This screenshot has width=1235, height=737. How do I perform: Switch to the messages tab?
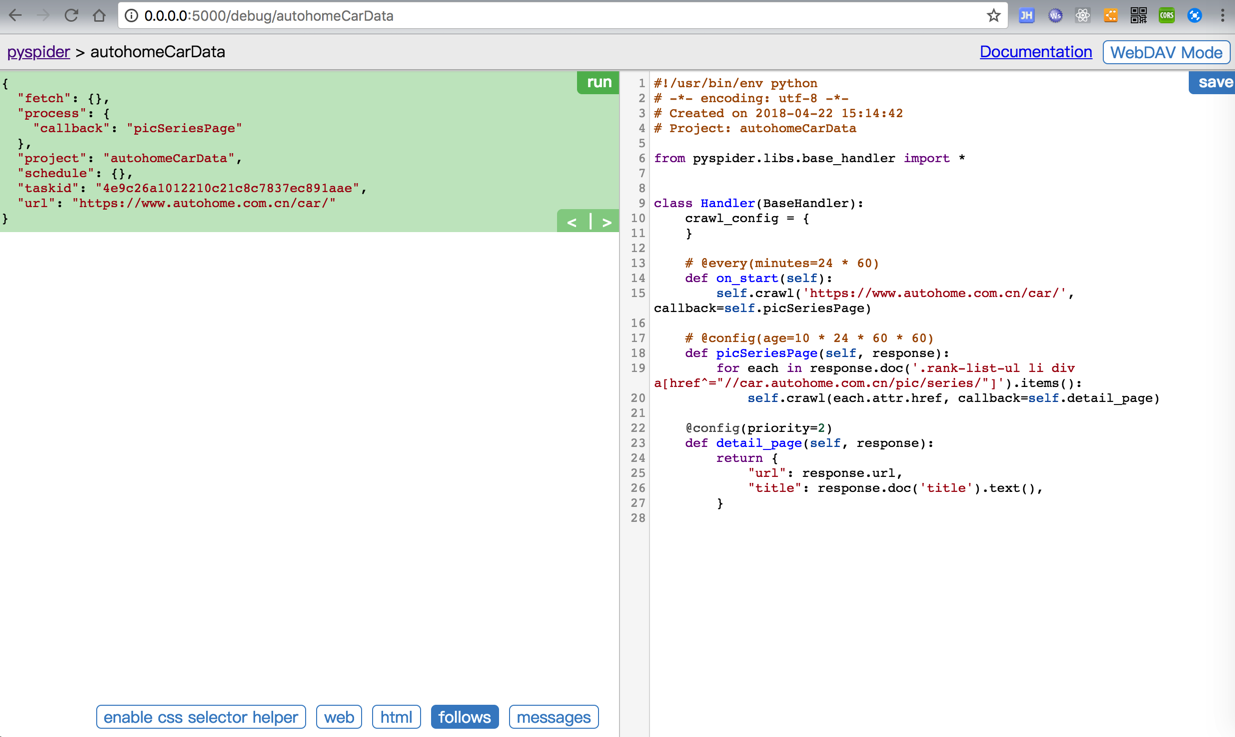(x=553, y=717)
